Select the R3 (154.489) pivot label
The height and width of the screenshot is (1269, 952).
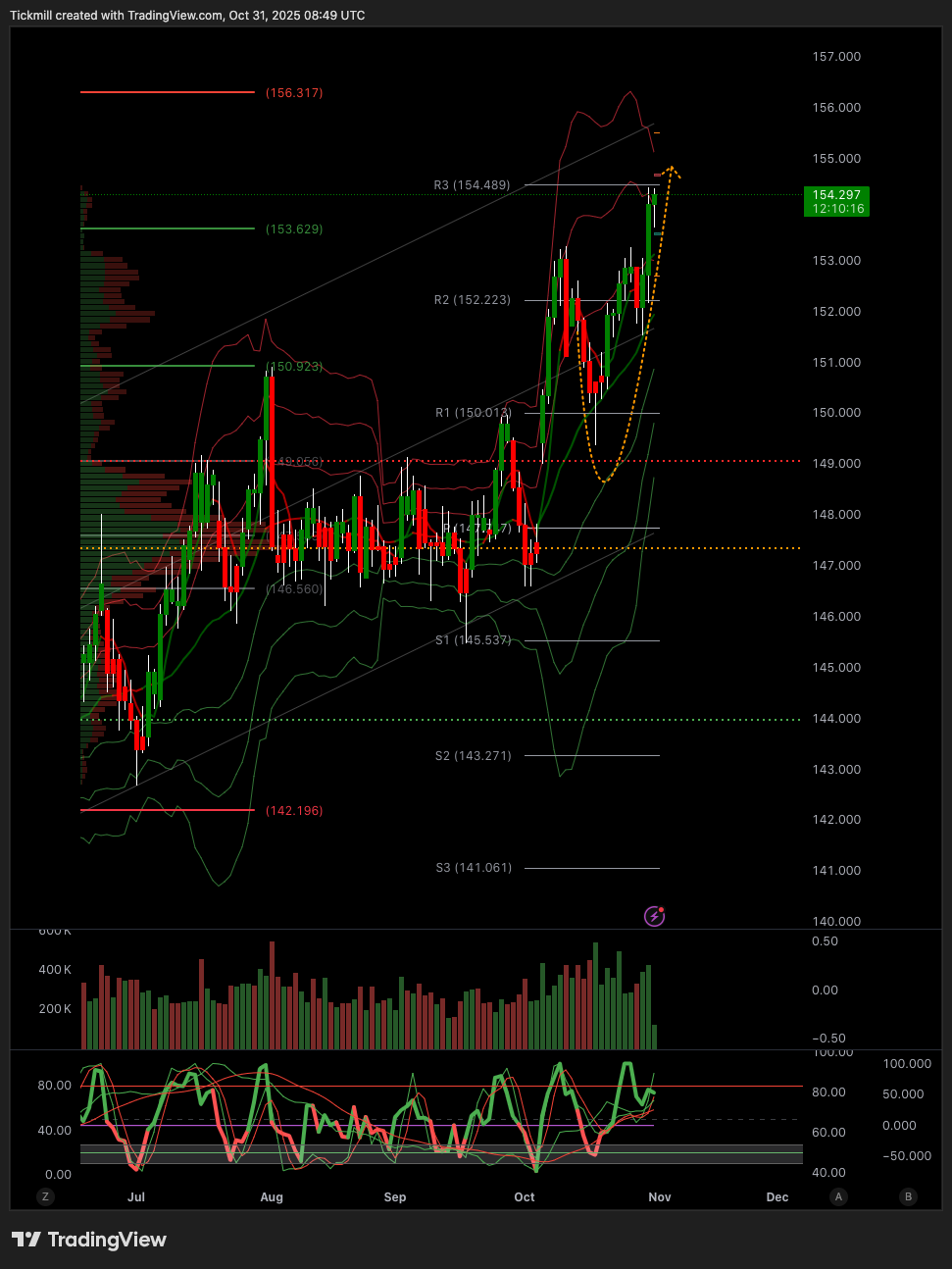(472, 185)
